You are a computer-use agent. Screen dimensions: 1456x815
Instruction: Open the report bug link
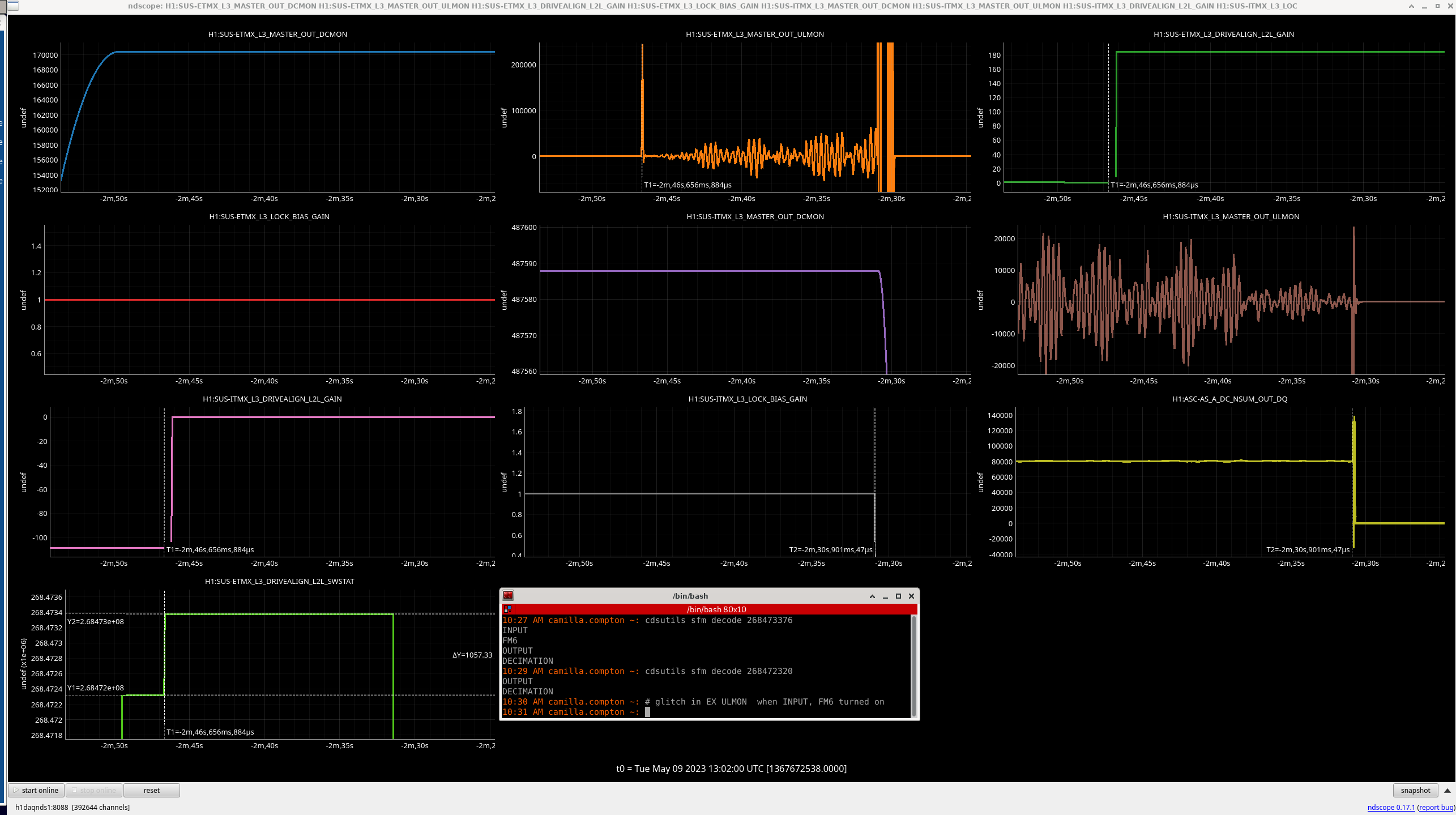1436,807
